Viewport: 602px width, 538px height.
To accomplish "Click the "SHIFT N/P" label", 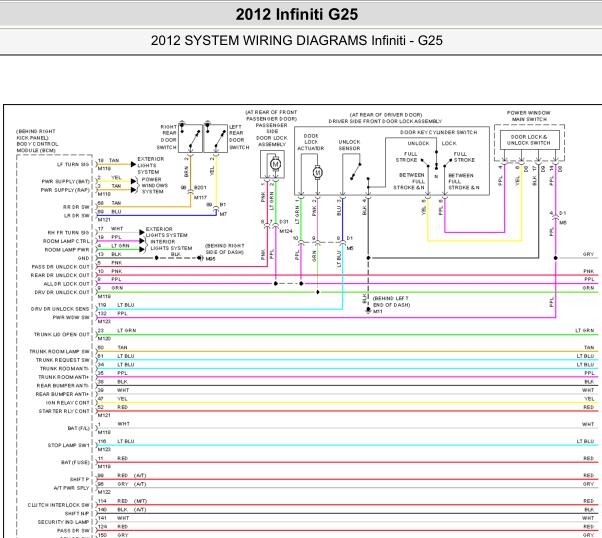I will [77, 513].
